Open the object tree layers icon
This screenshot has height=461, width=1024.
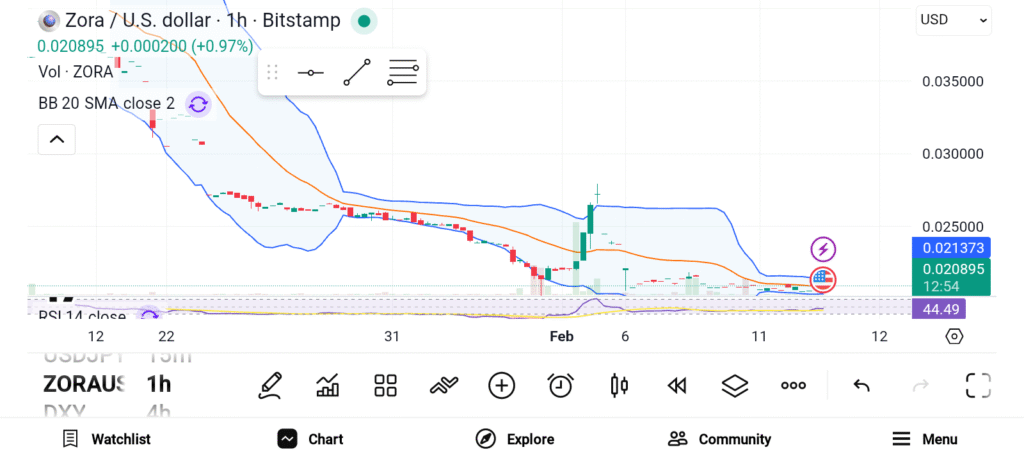[x=735, y=385]
